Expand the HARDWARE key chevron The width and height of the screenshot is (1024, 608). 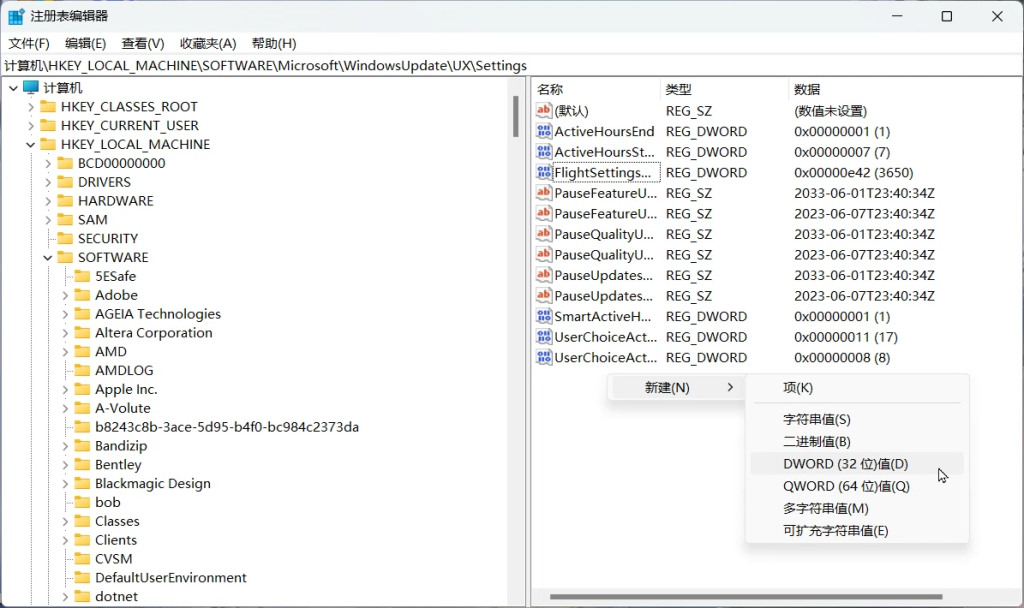tap(48, 201)
